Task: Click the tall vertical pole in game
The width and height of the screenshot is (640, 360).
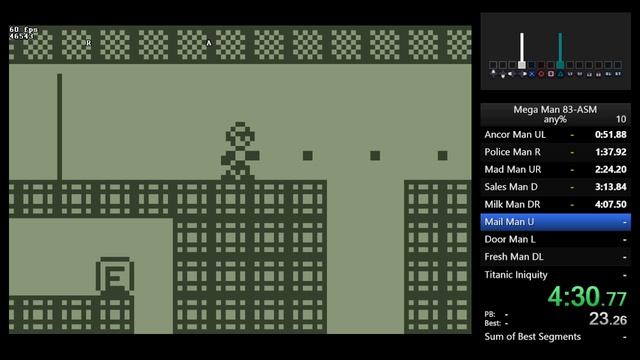Action: [60, 127]
